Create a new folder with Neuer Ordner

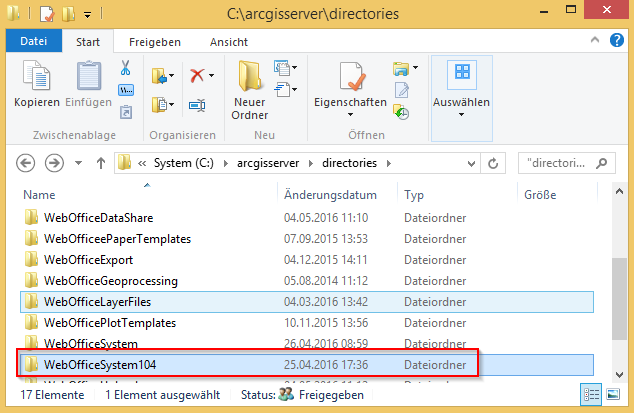point(249,90)
